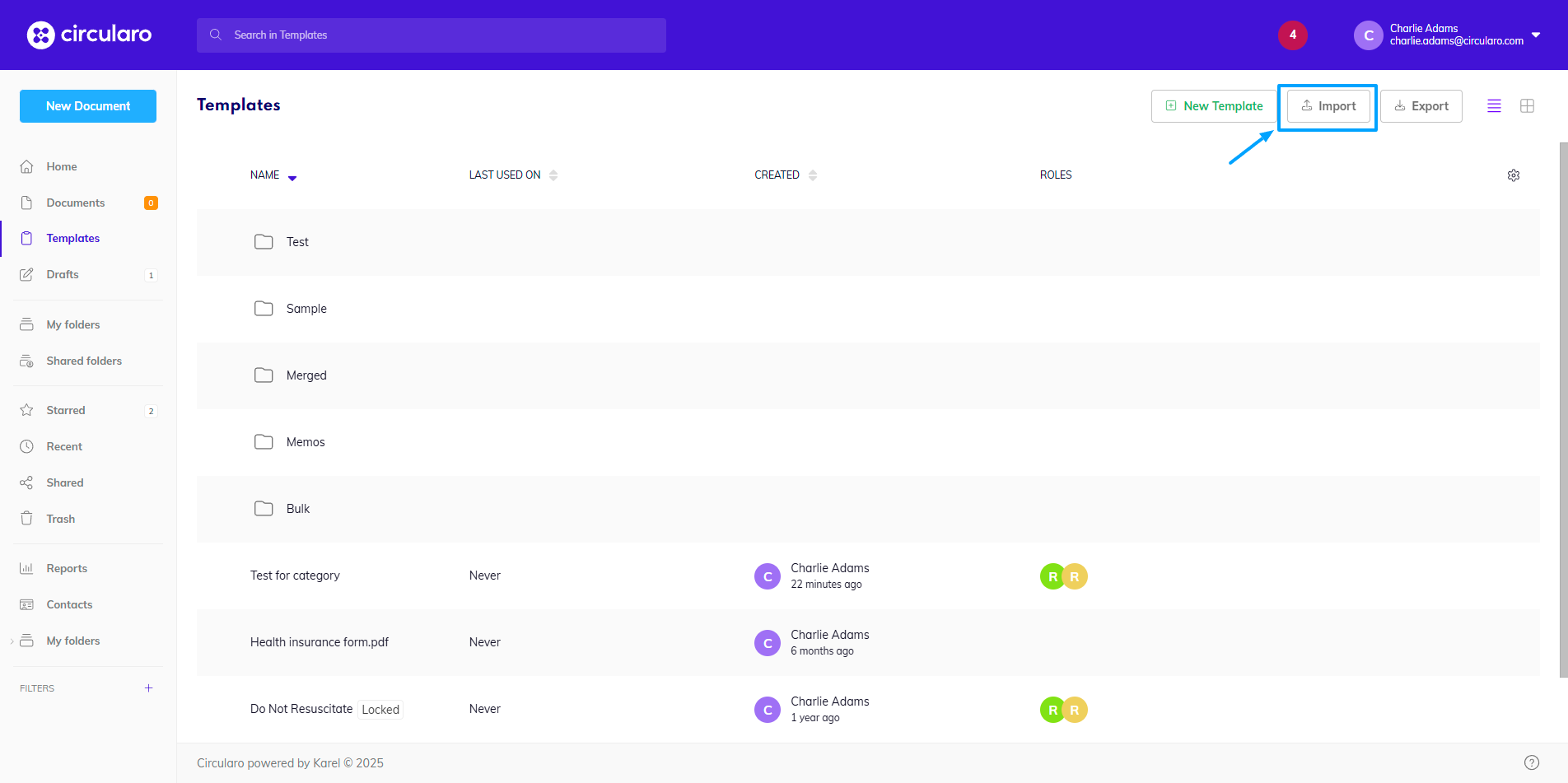Screen dimensions: 1568x783
Task: Open the Reports section
Action: pos(67,568)
